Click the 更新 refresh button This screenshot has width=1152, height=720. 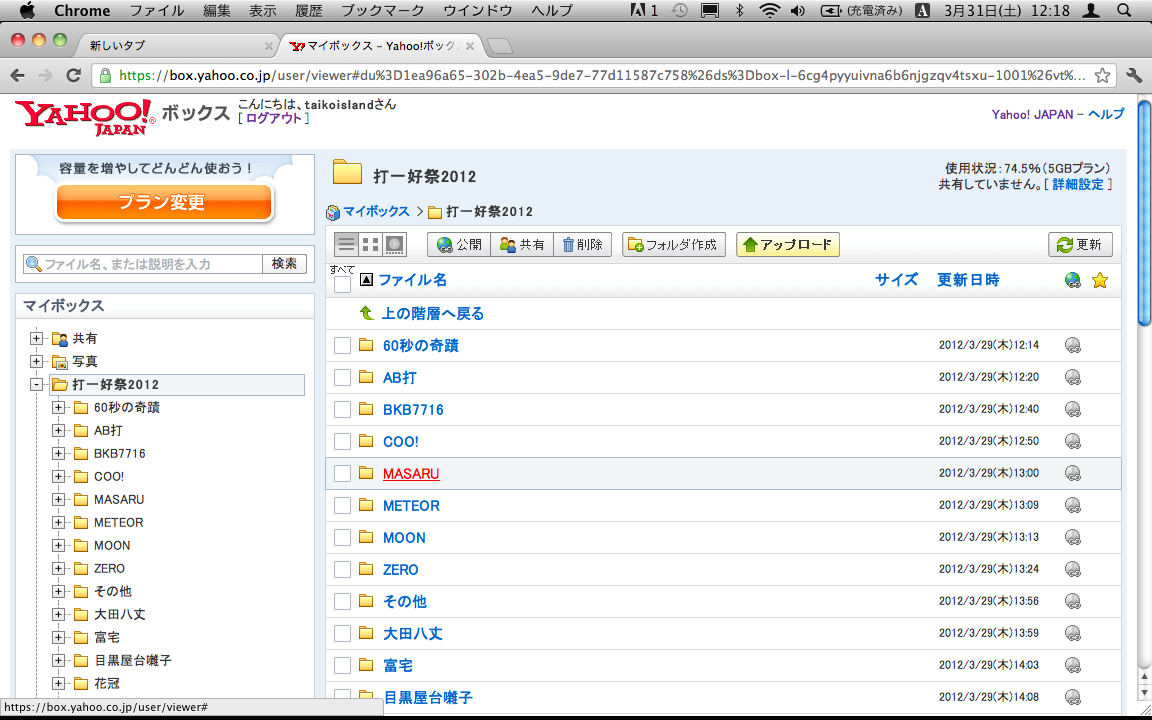pos(1080,245)
